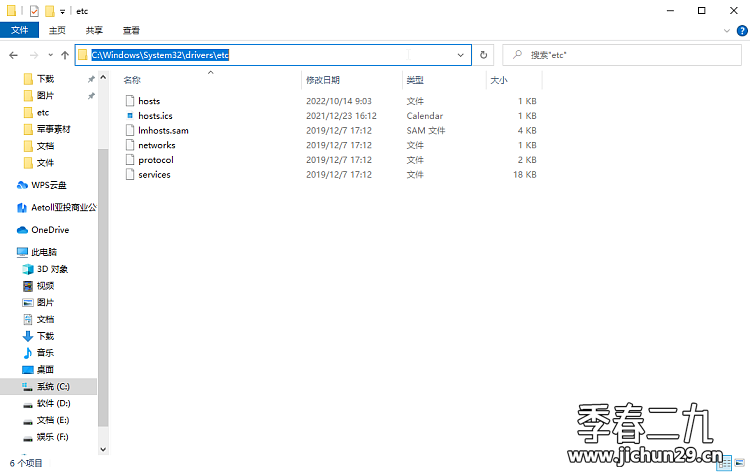Expand the address bar history dropdown
Viewport: 750px width, 472px height.
click(460, 55)
